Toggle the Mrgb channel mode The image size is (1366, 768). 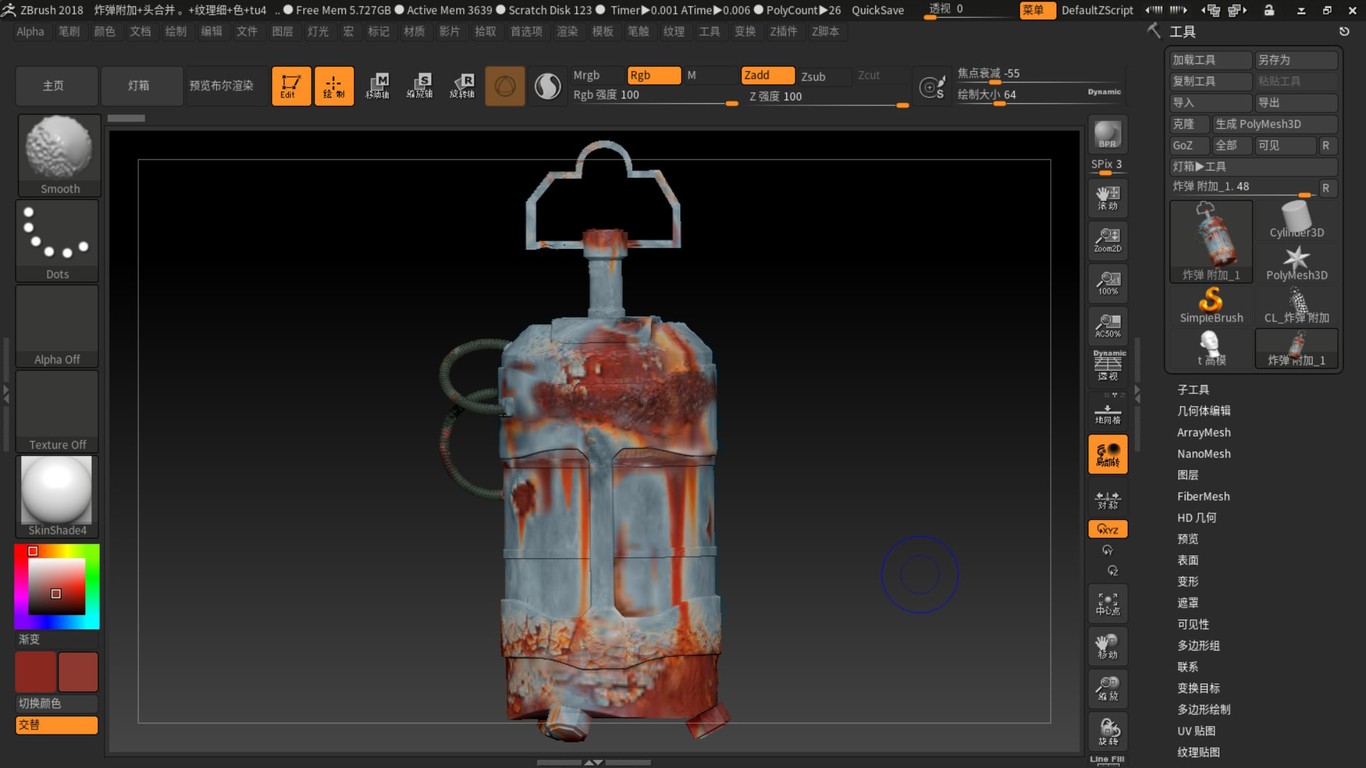pyautogui.click(x=596, y=75)
